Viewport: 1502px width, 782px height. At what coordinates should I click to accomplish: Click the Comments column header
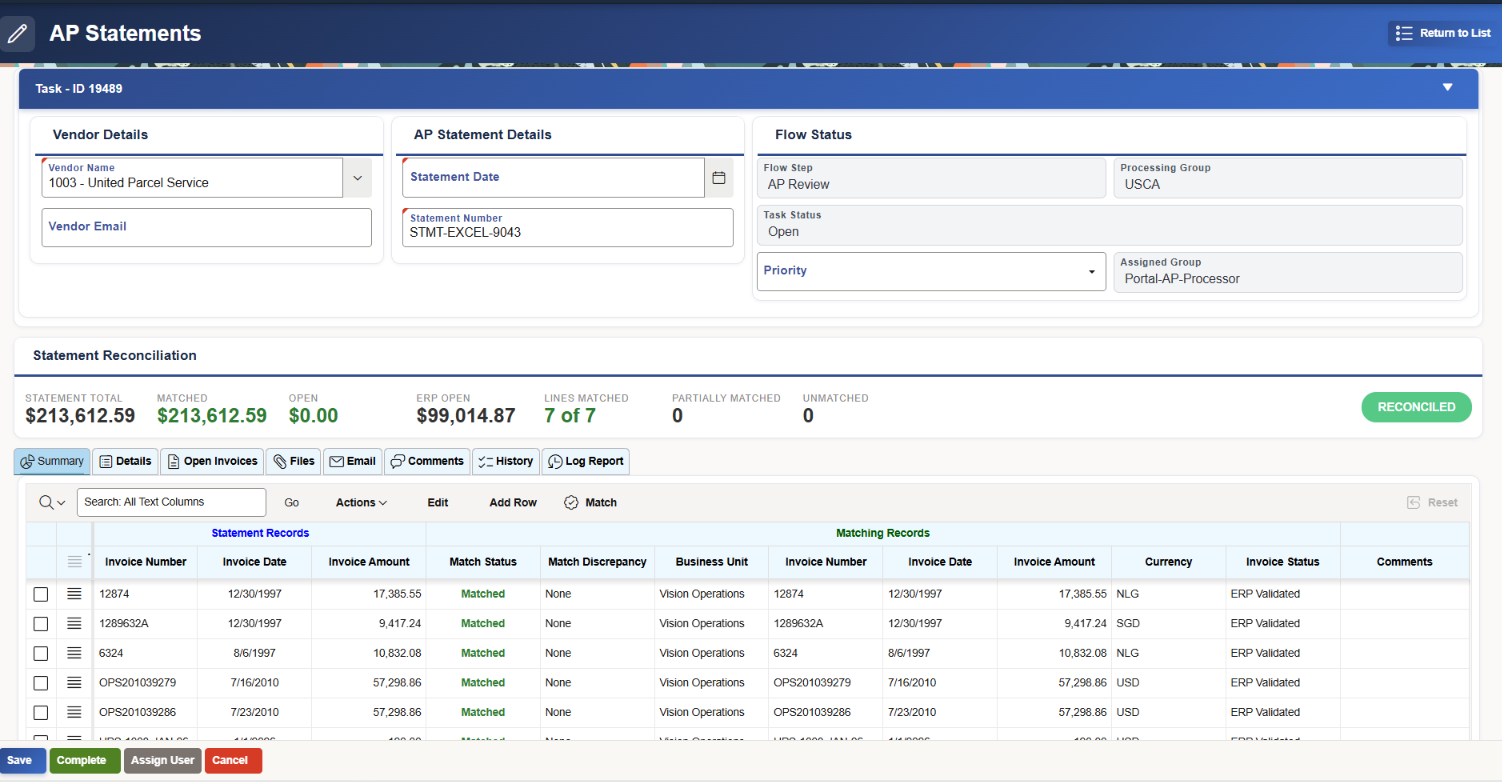tap(1405, 562)
